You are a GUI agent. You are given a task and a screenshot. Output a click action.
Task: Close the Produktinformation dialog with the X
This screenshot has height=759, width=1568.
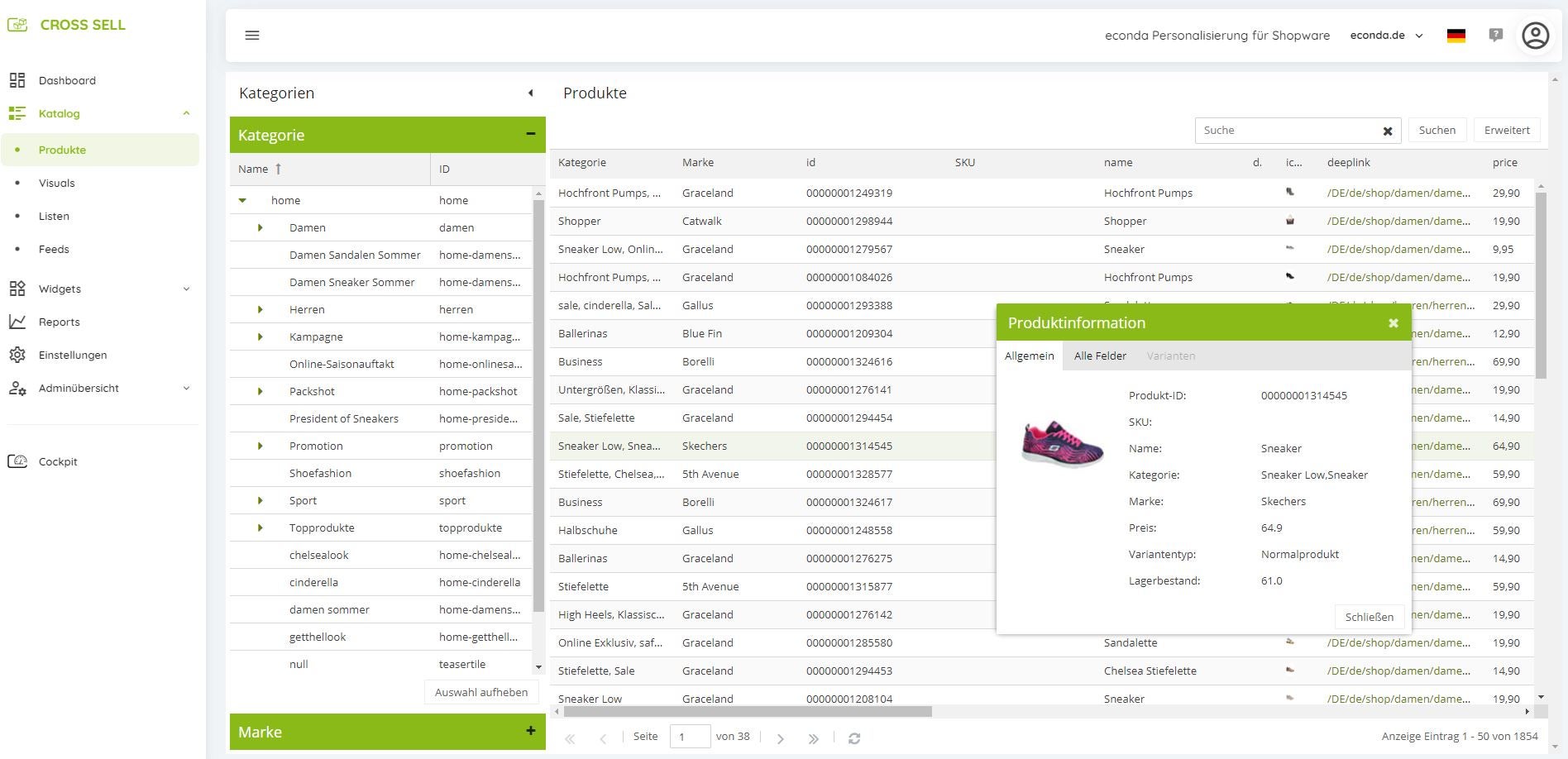[x=1394, y=323]
